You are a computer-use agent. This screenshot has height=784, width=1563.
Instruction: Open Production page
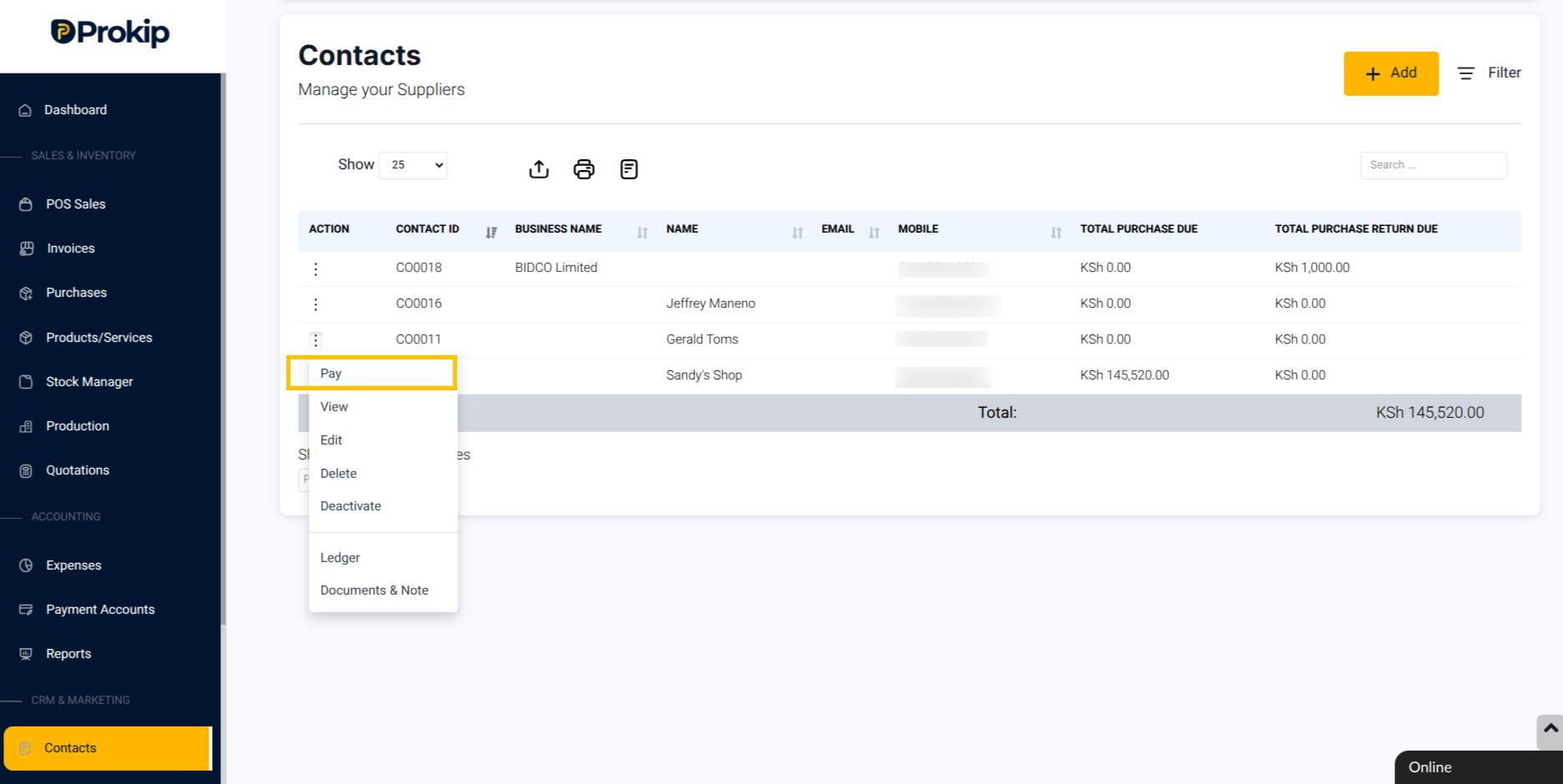coord(78,426)
